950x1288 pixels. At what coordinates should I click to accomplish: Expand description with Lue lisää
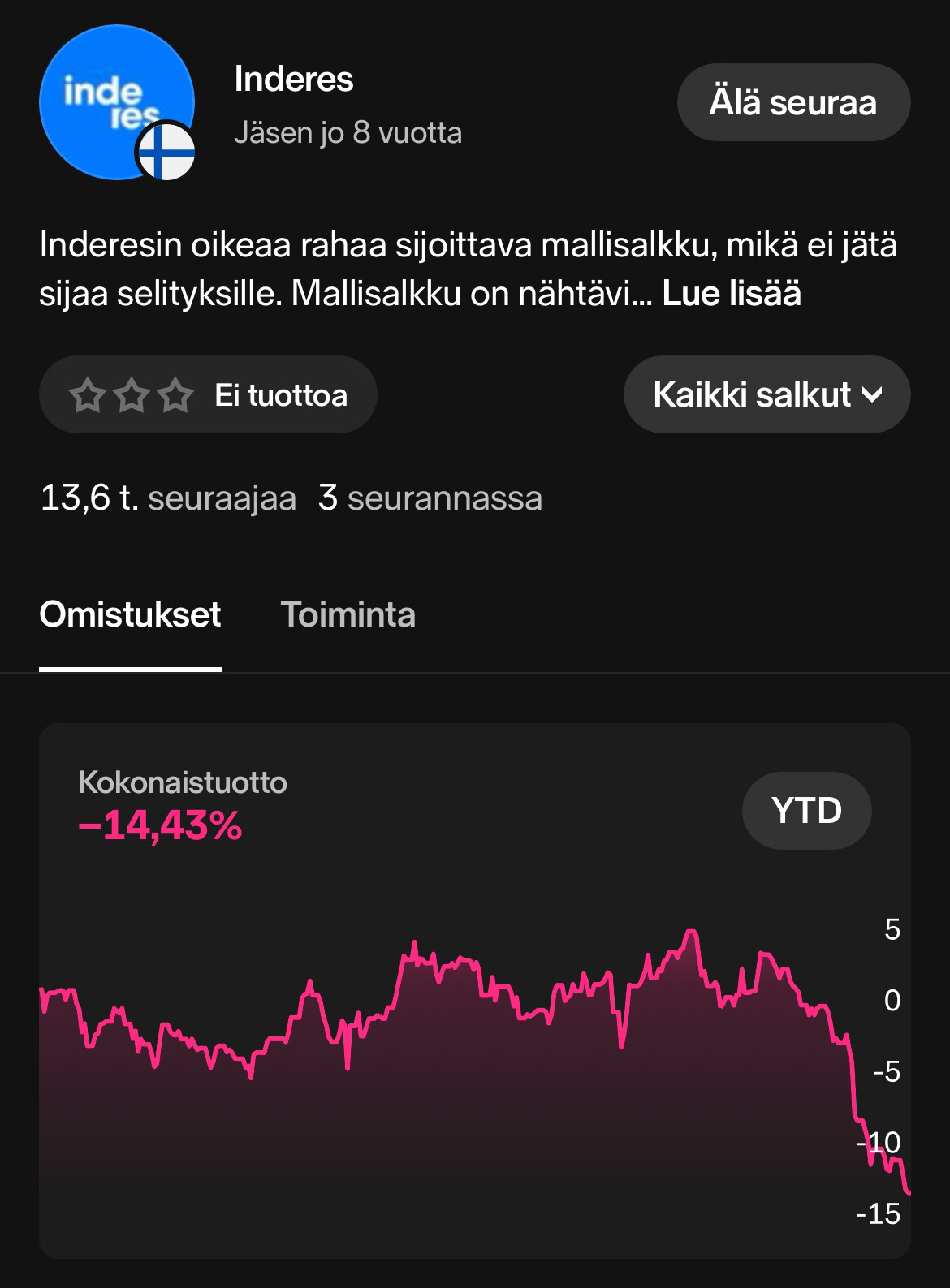[x=732, y=294]
